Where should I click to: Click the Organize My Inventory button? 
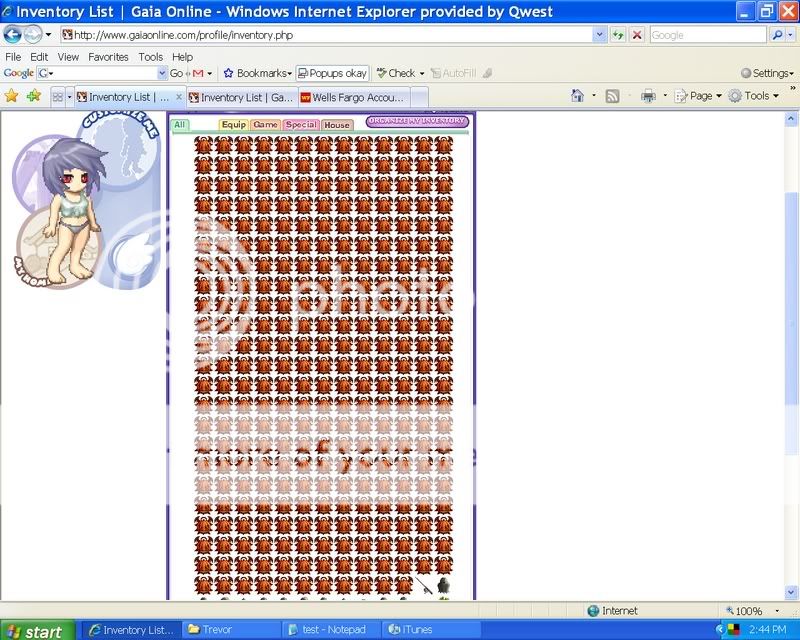[x=417, y=121]
